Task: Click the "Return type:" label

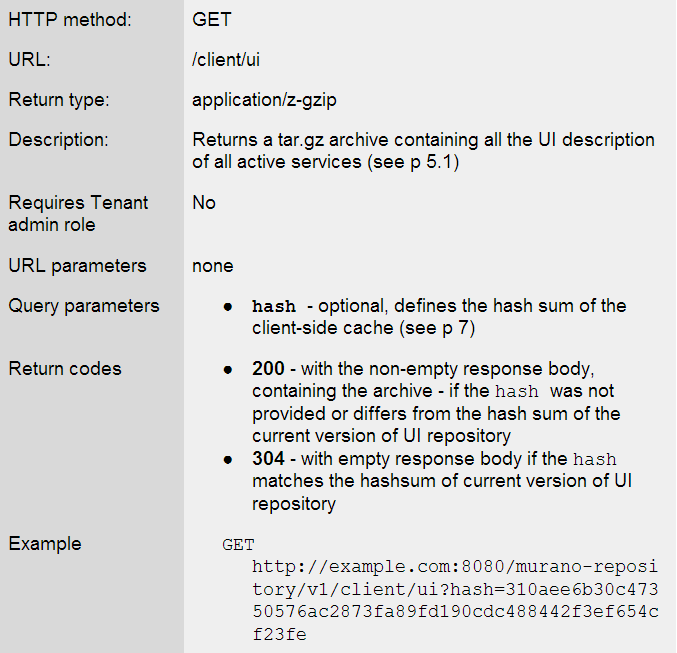Action: (x=59, y=100)
